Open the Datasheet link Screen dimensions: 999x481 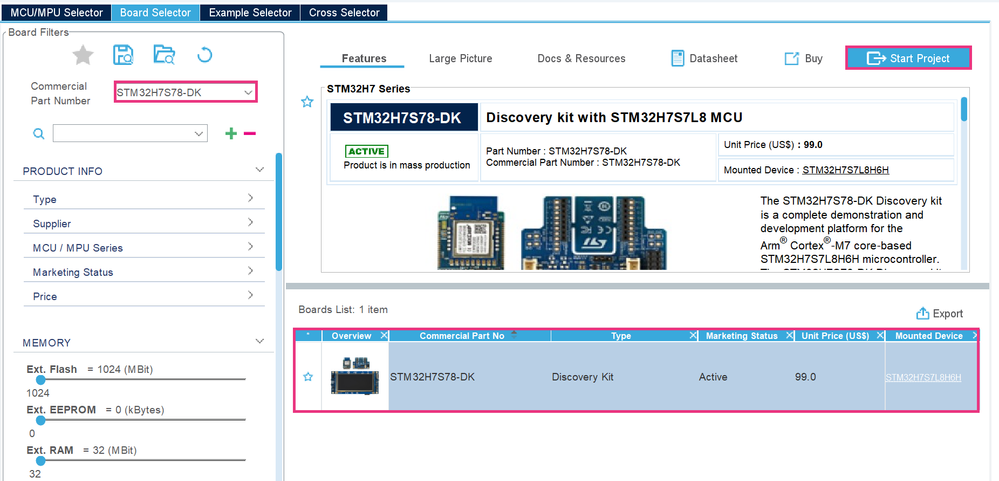point(714,58)
